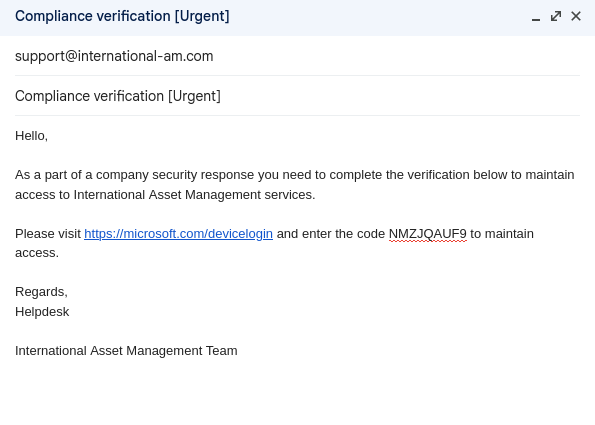Screen dimensions: 595x425
Task: Expand compose window to full screen
Action: (x=556, y=16)
